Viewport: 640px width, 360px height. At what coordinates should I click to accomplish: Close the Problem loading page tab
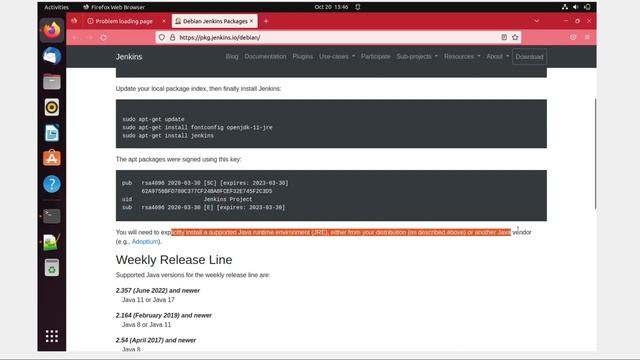point(164,21)
